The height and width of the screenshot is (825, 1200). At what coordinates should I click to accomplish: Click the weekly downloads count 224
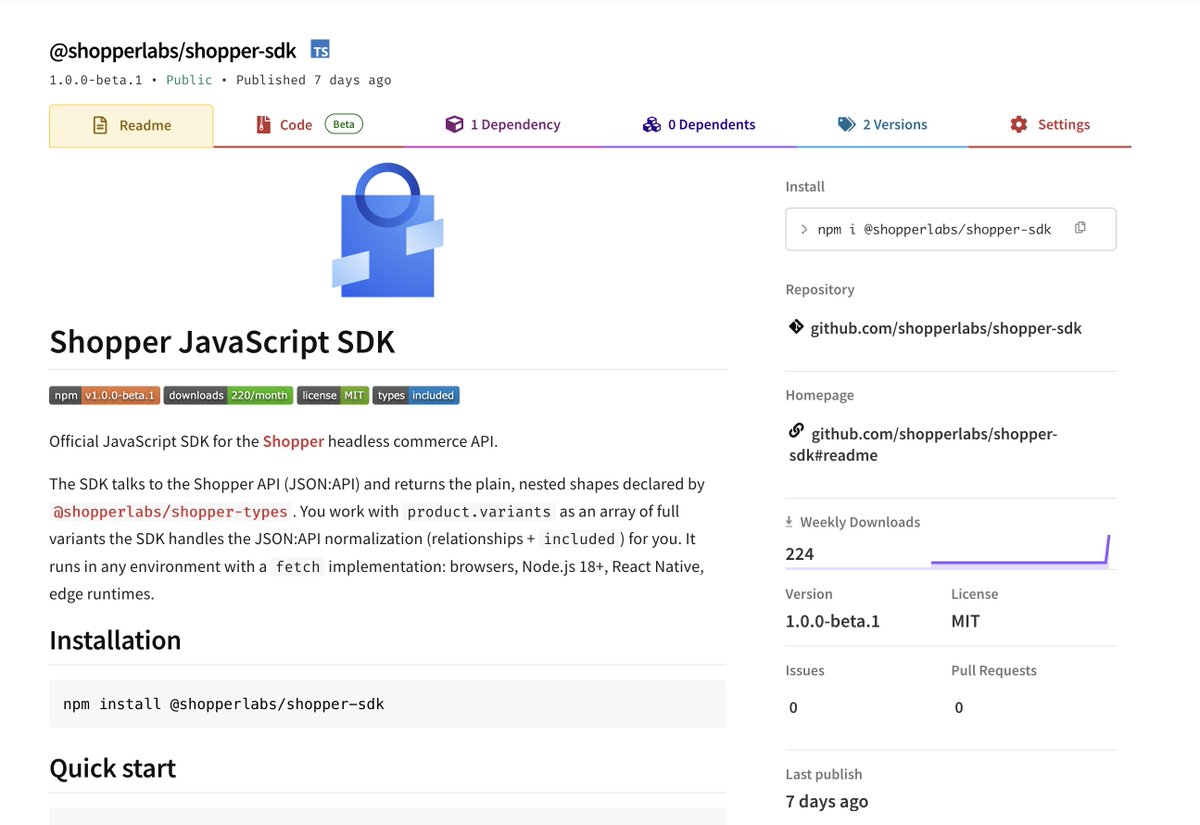(800, 554)
